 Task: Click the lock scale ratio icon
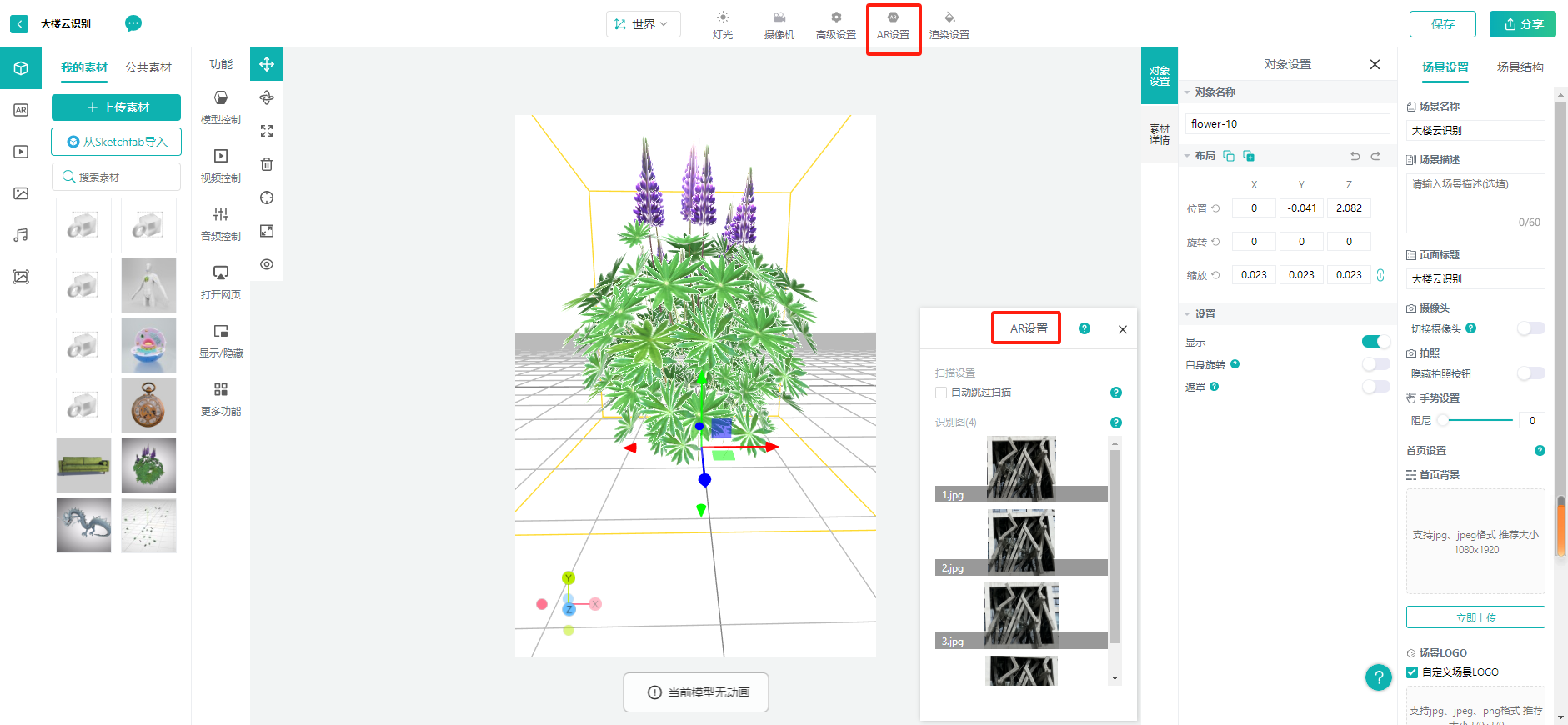1380,275
